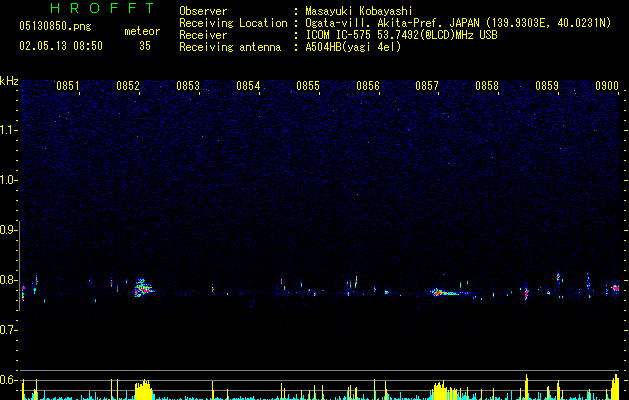The image size is (629, 400).
Task: Click the 0.7 frequency axis label
Action: pos(7,330)
